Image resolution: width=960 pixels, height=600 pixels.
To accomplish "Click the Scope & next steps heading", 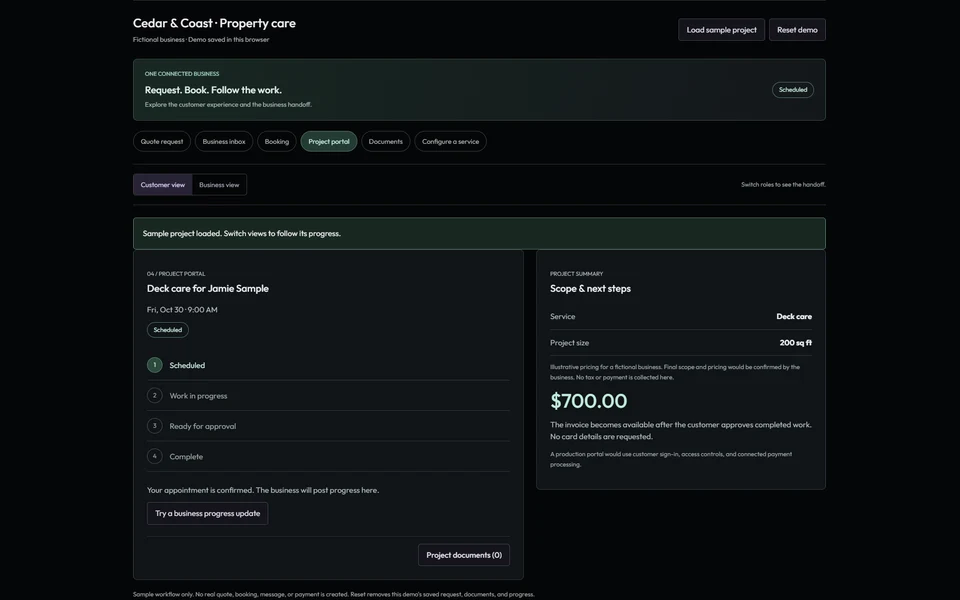I will 590,288.
